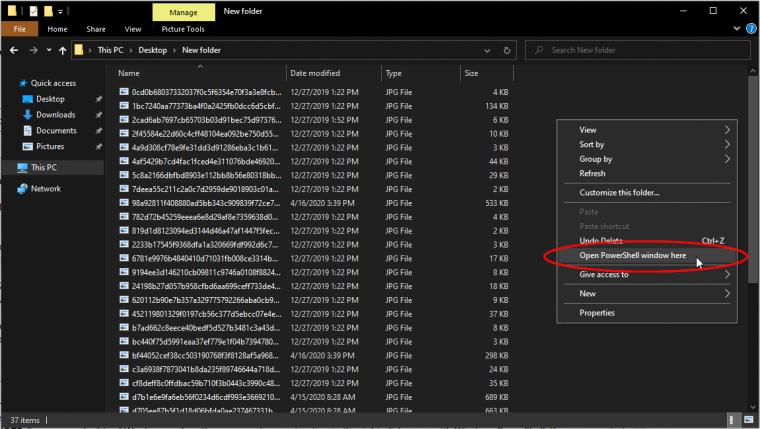Open the Customize Quick Access Toolbar dropdown

tap(61, 11)
